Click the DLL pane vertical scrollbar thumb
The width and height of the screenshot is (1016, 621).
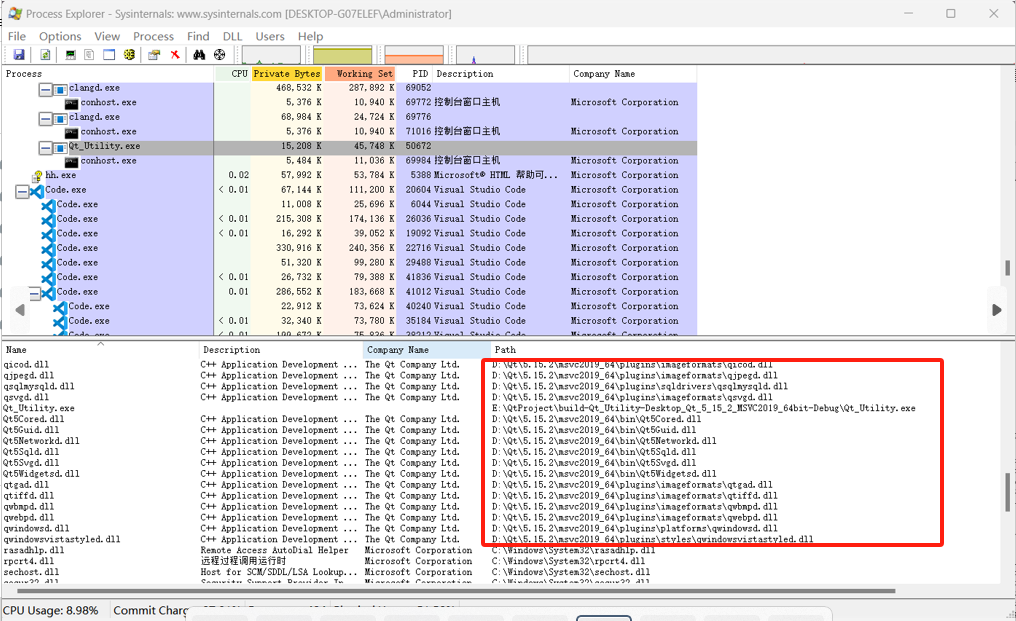[x=1008, y=493]
